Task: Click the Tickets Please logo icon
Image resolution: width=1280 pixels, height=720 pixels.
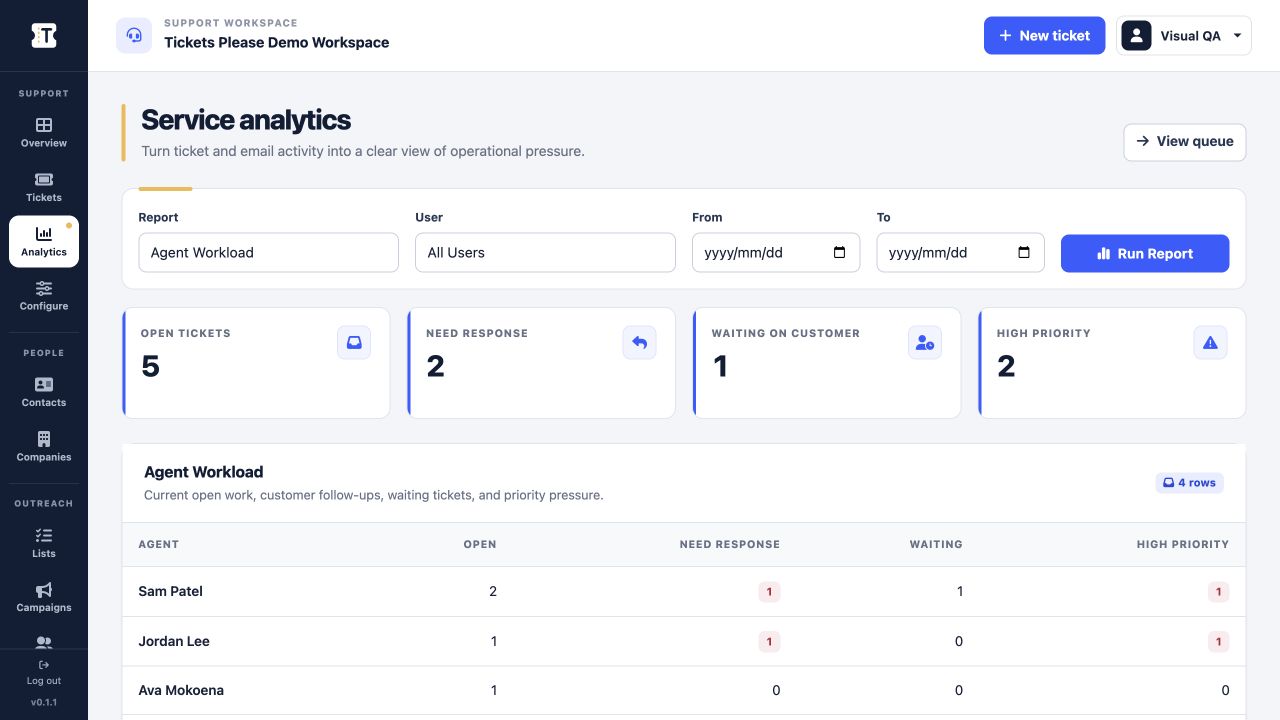Action: coord(44,35)
